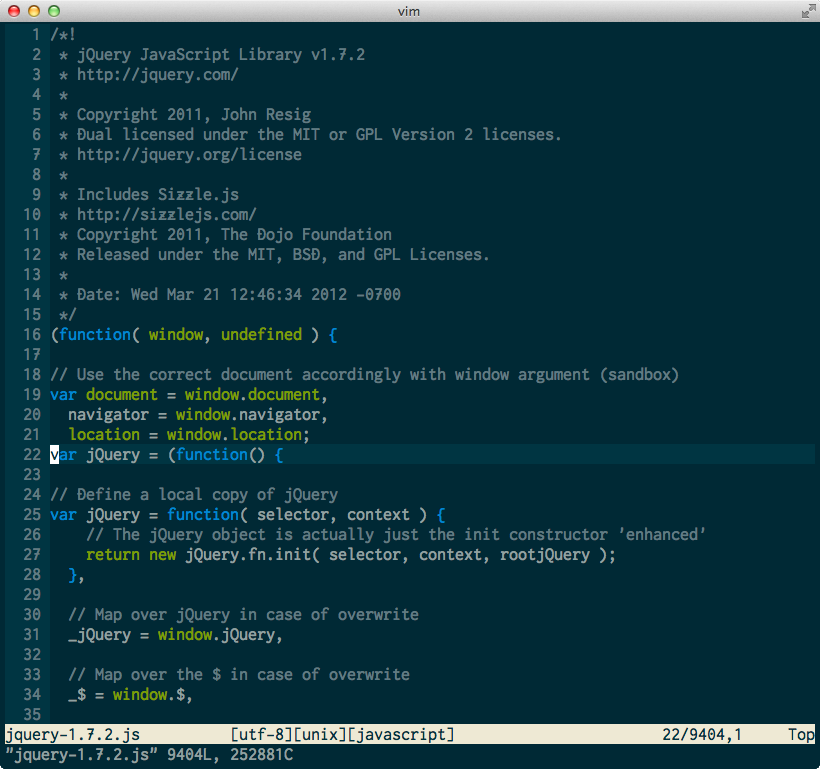Viewport: 820px width, 769px height.
Task: Click the "vim" window title
Action: (409, 11)
